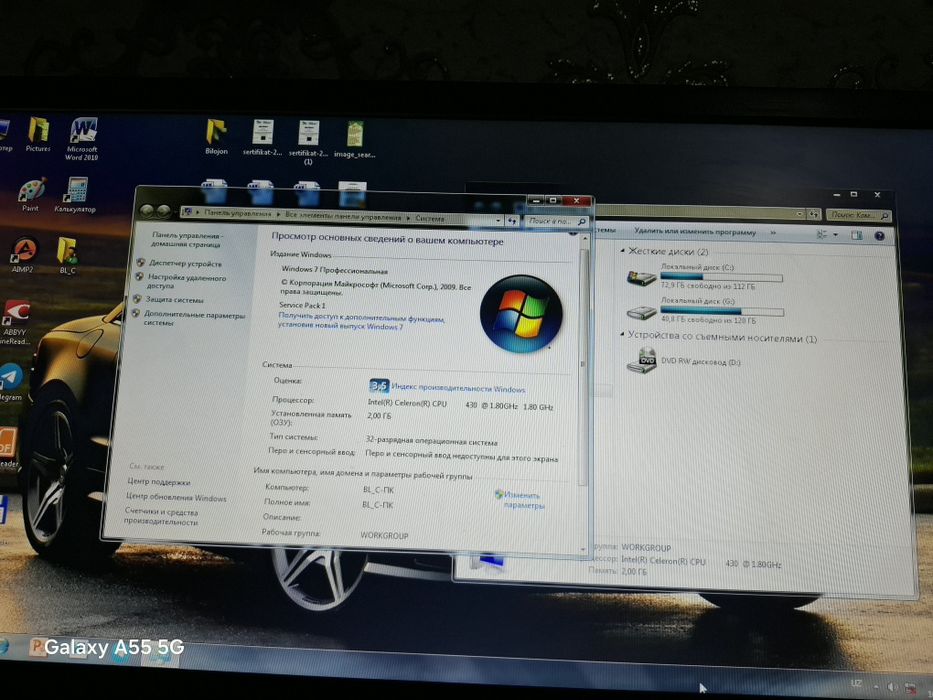933x700 pixels.
Task: Click the Service Pack 1 text
Action: [302, 305]
